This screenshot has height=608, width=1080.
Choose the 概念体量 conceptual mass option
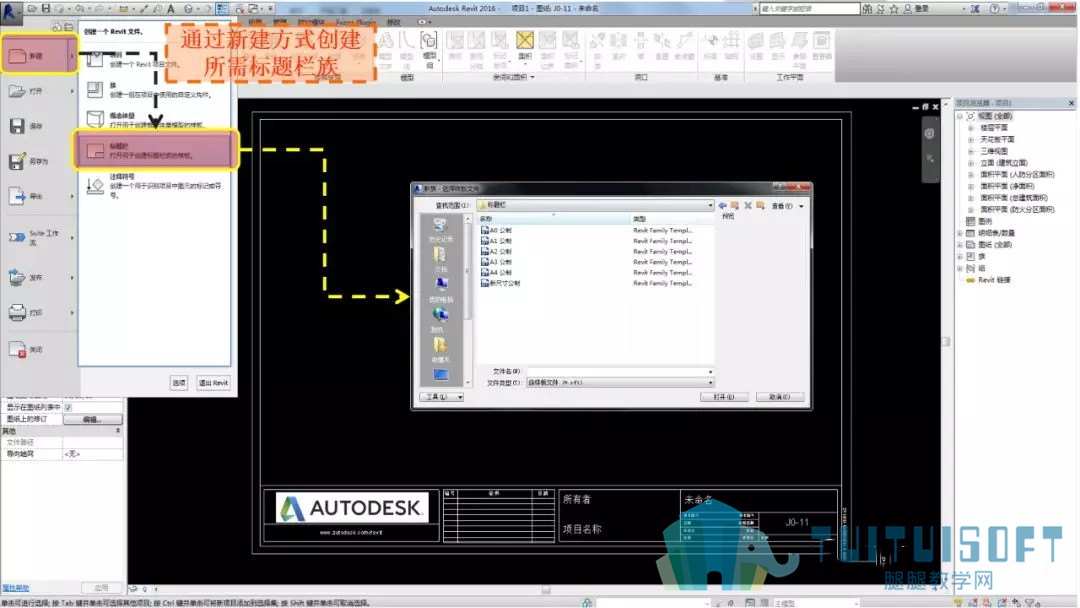[156, 120]
